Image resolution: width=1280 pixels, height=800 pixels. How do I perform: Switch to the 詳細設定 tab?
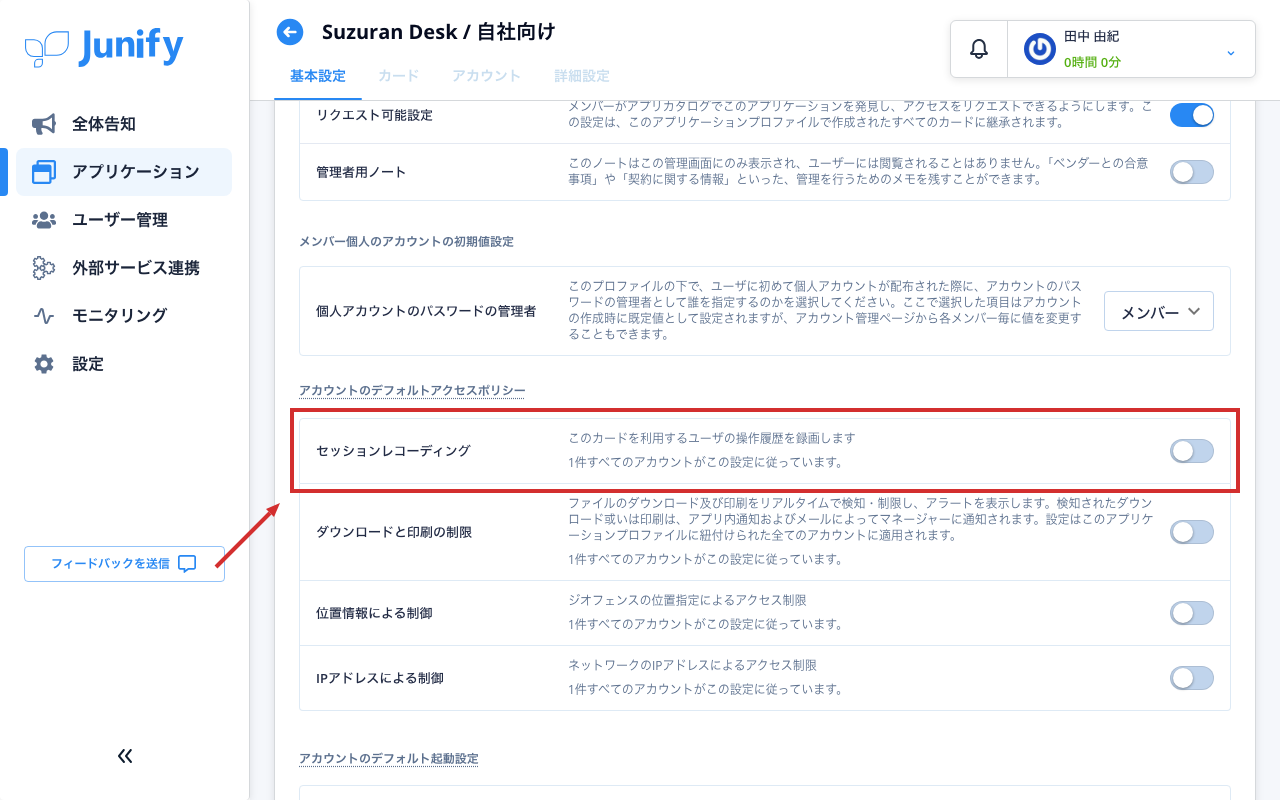(582, 76)
